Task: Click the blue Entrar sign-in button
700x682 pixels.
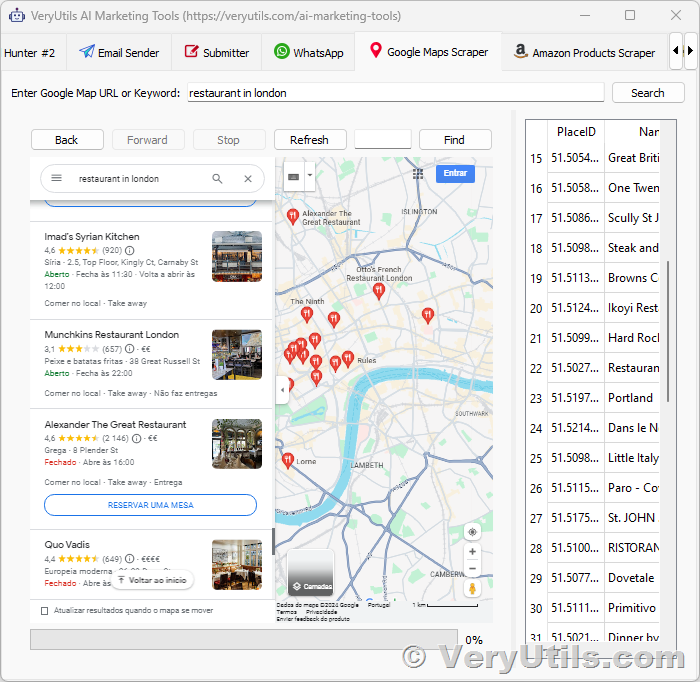Action: (455, 173)
